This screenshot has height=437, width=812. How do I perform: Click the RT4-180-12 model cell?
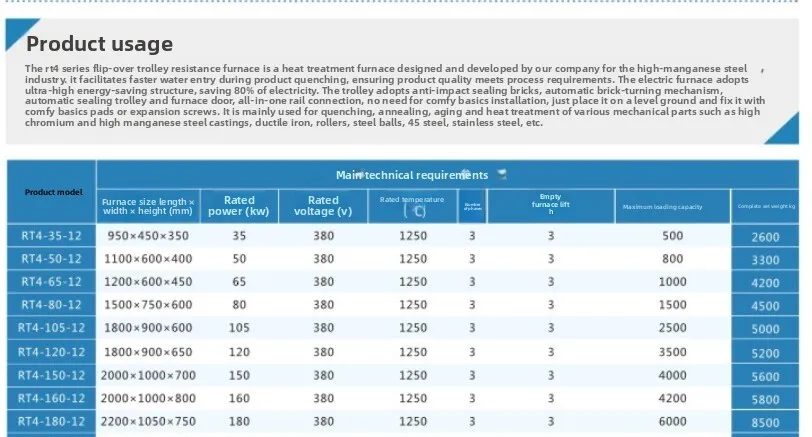(x=52, y=420)
